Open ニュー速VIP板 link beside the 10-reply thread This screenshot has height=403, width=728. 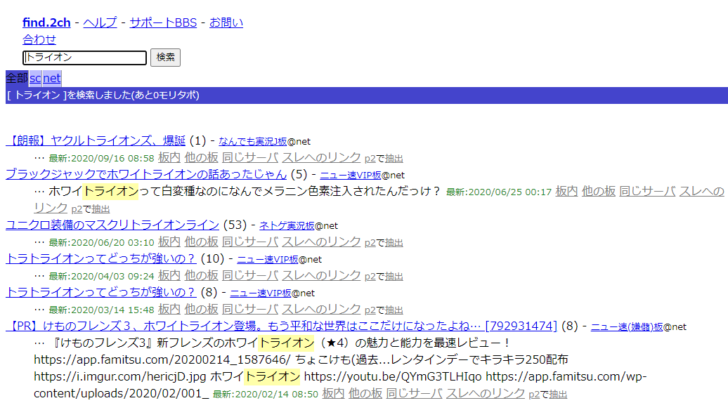pyautogui.click(x=267, y=259)
